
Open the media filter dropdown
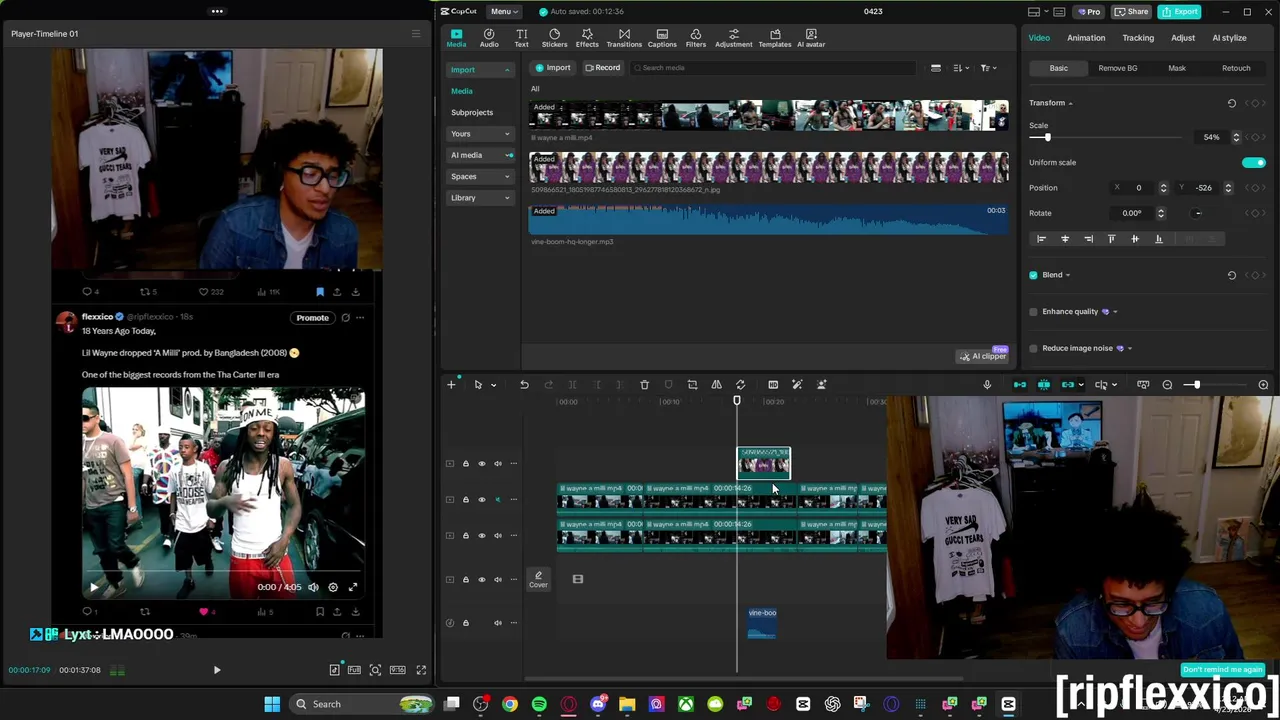tap(988, 68)
